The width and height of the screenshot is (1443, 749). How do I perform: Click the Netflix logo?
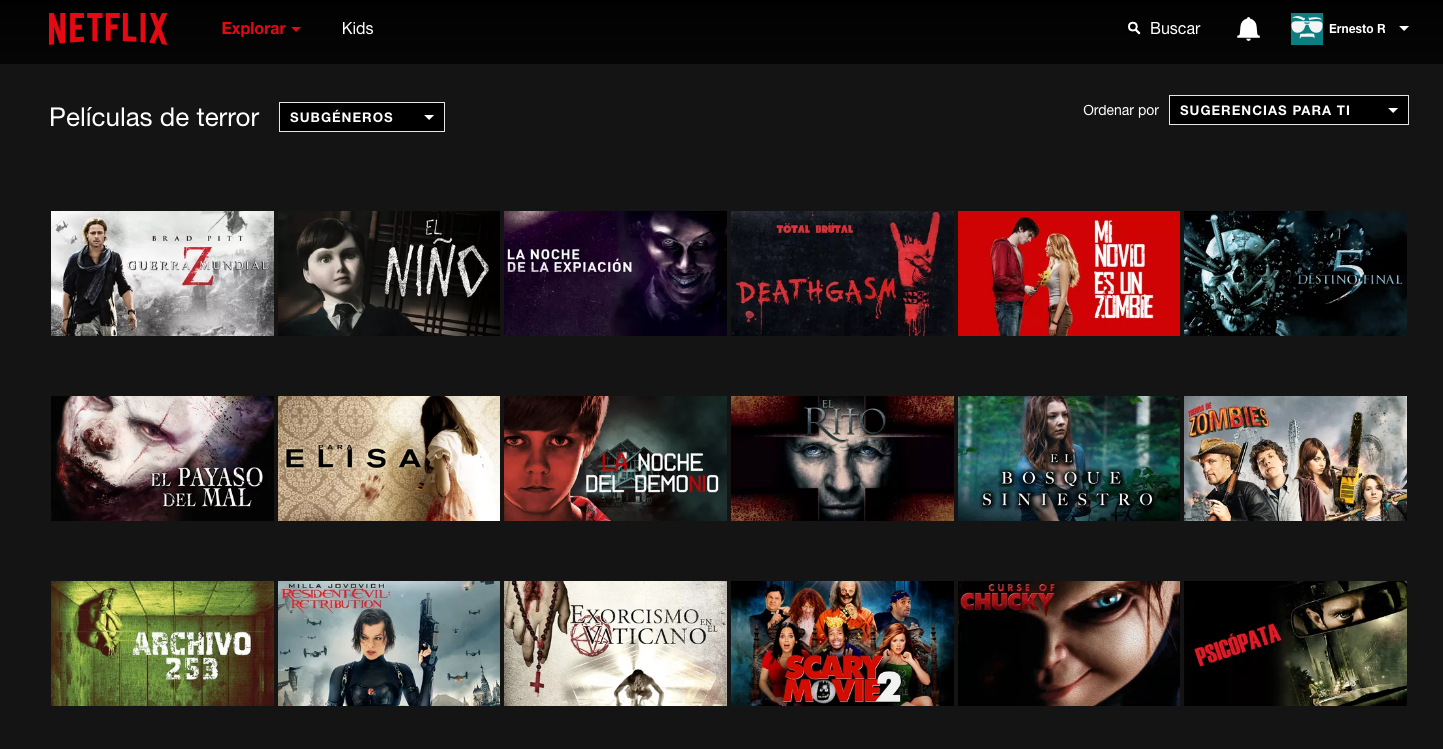point(108,29)
